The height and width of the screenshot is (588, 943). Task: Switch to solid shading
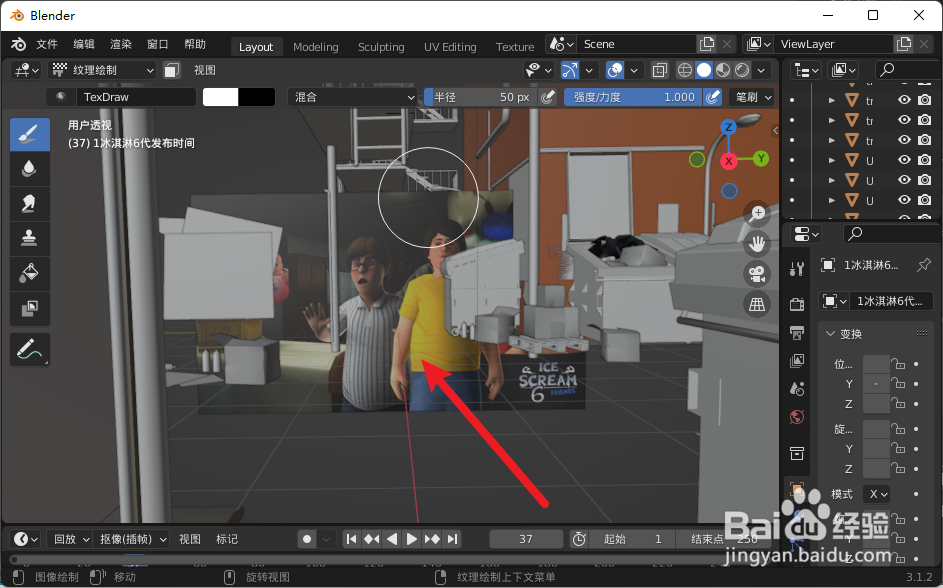(x=704, y=70)
